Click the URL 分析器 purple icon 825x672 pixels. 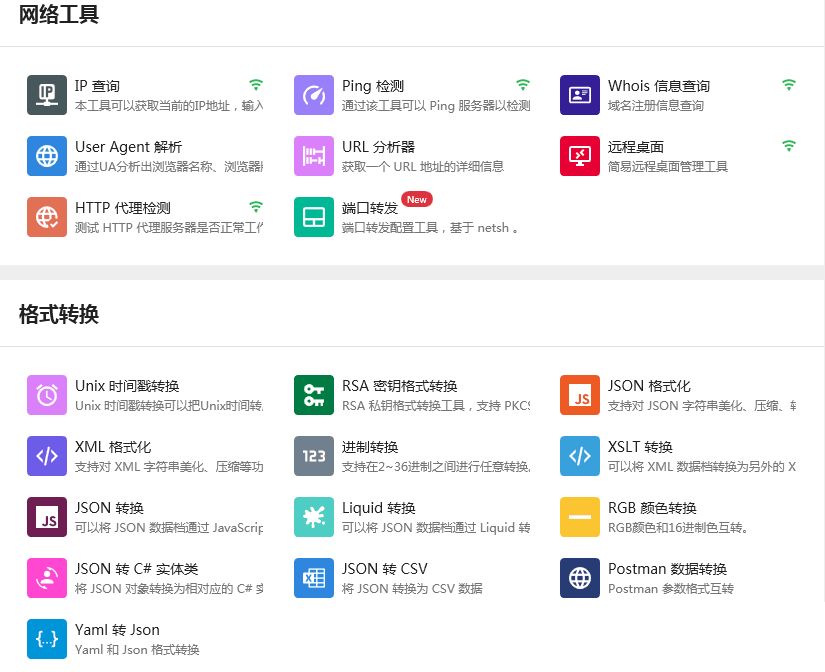point(314,156)
